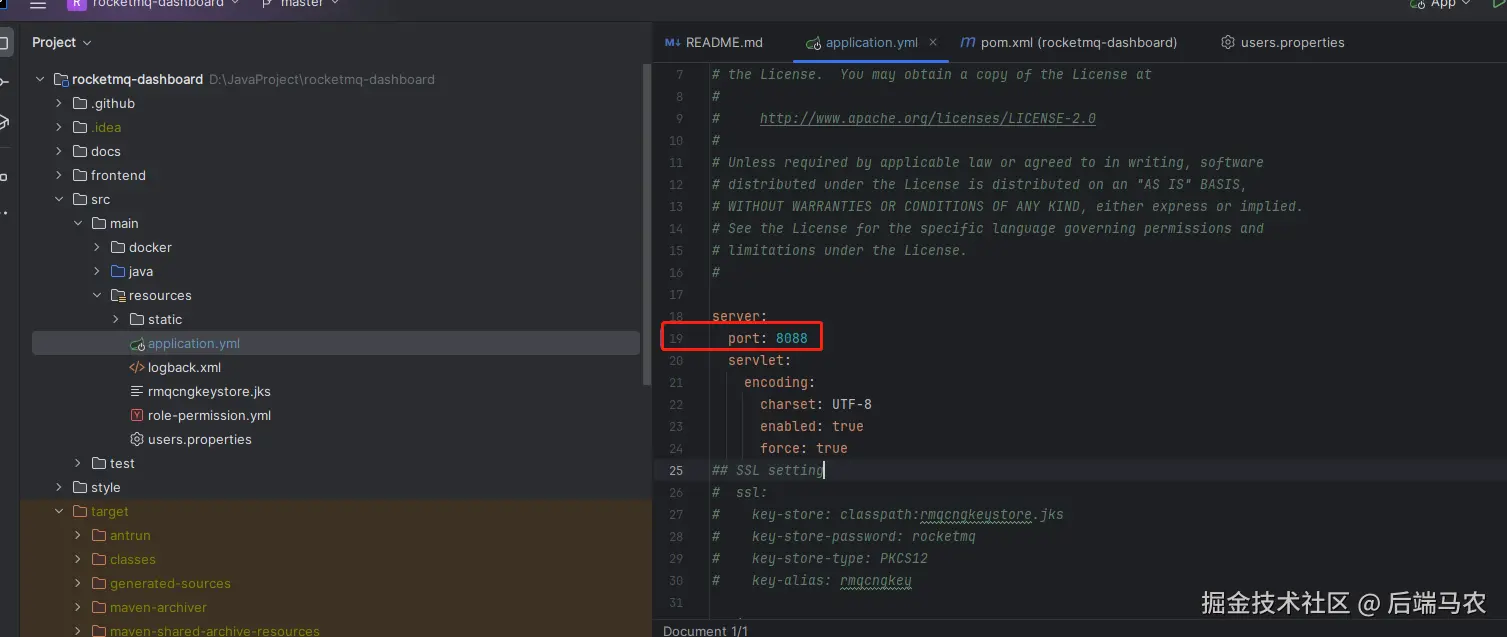Viewport: 1507px width, 637px height.
Task: Expand the java folder
Action: pos(97,272)
